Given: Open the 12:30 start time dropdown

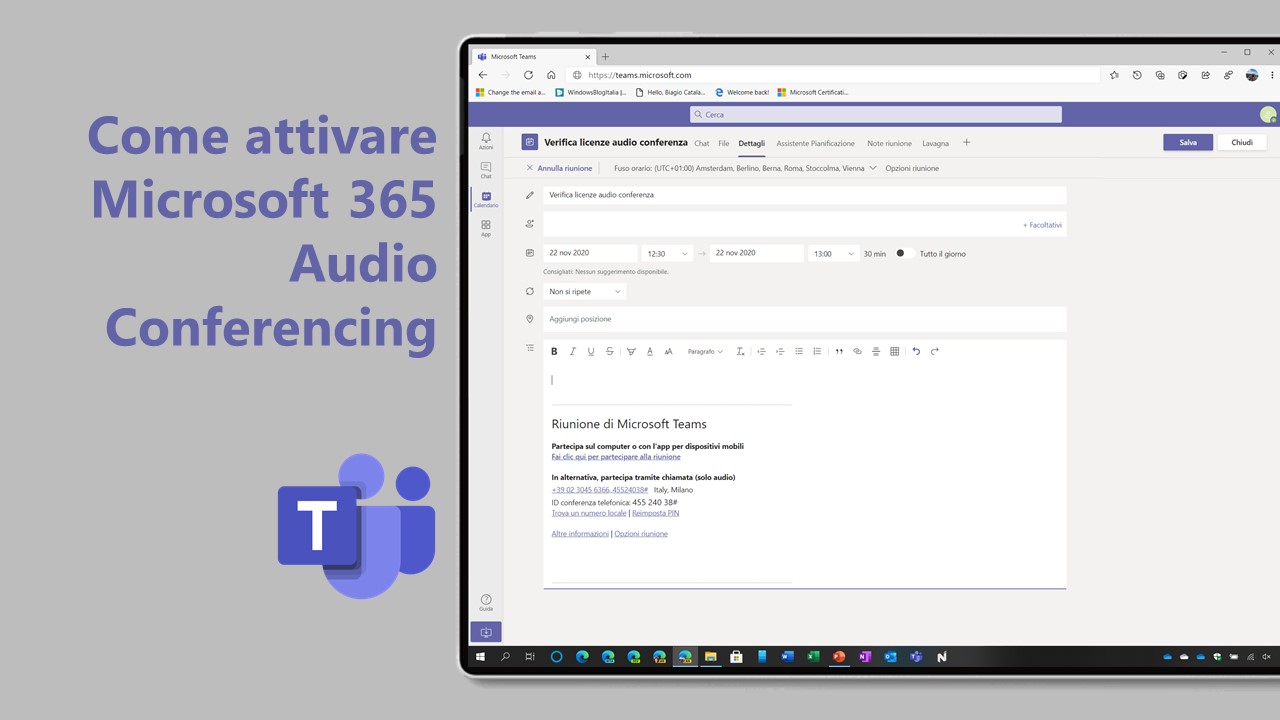Looking at the screenshot, I should [x=667, y=254].
